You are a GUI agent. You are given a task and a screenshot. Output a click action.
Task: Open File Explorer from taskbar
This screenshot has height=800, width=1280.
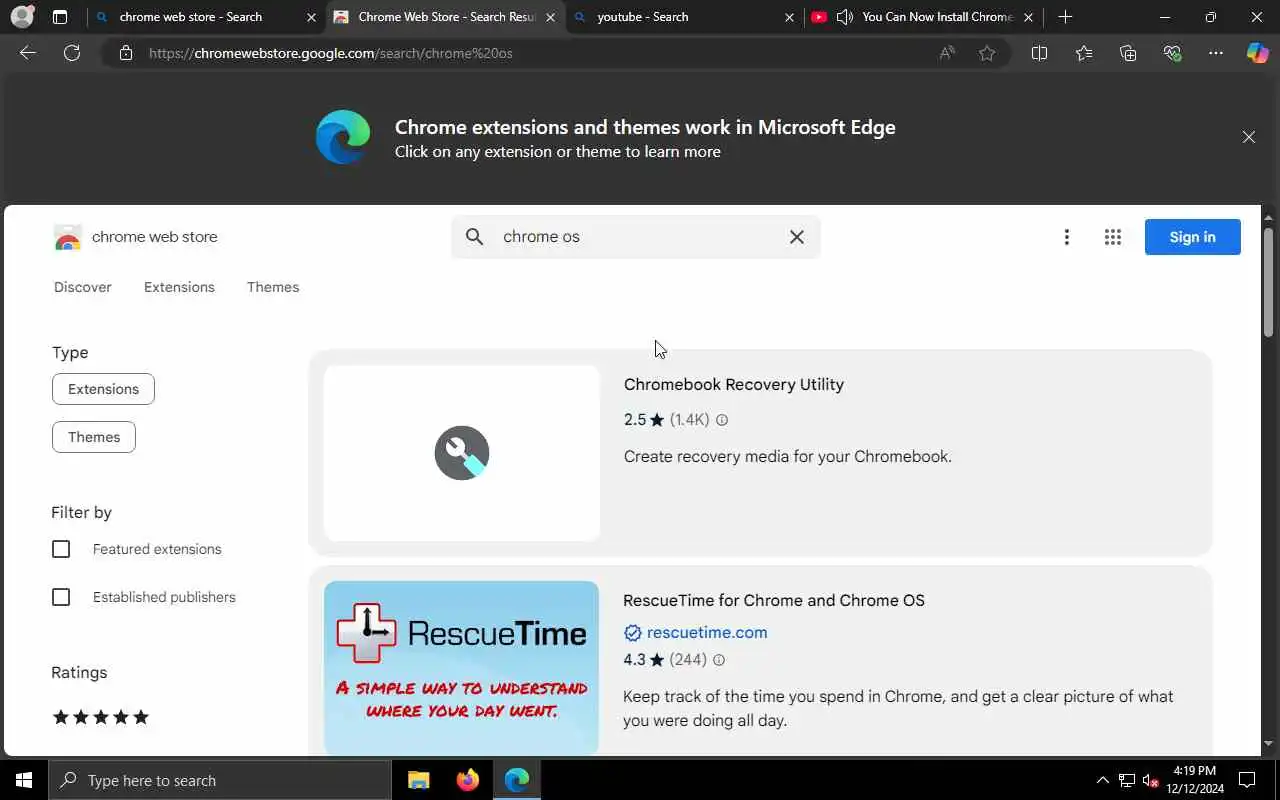[x=418, y=780]
